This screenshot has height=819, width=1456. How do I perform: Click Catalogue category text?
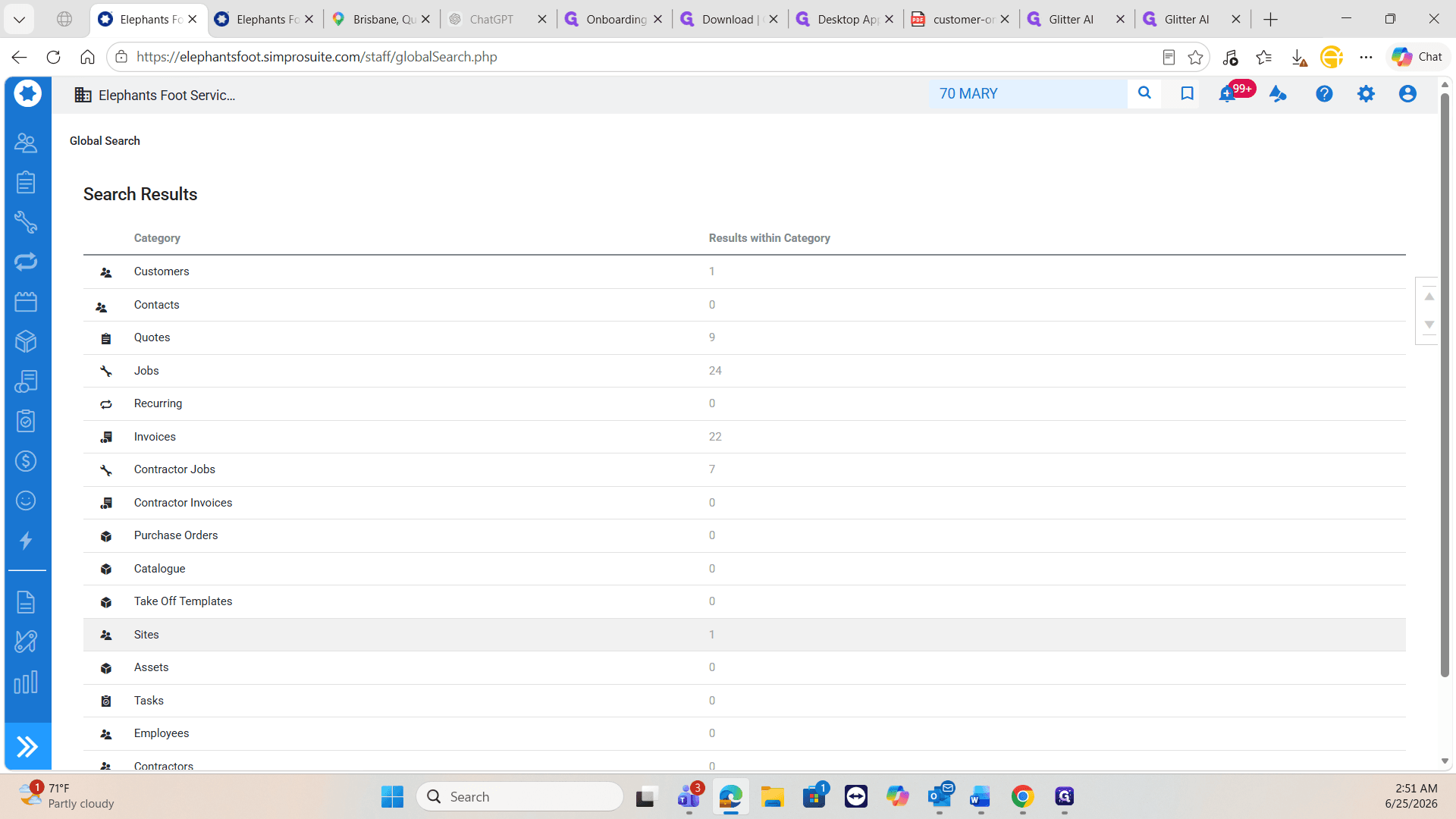159,569
